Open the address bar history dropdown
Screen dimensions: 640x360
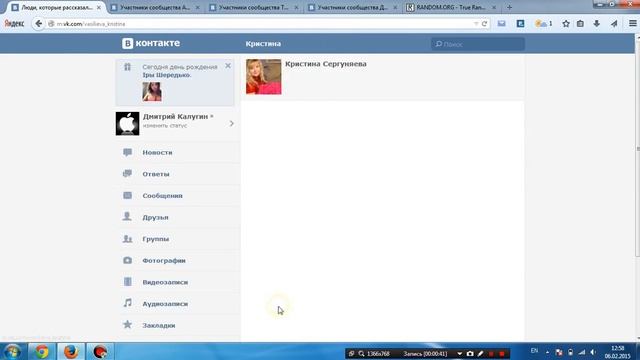(x=476, y=24)
